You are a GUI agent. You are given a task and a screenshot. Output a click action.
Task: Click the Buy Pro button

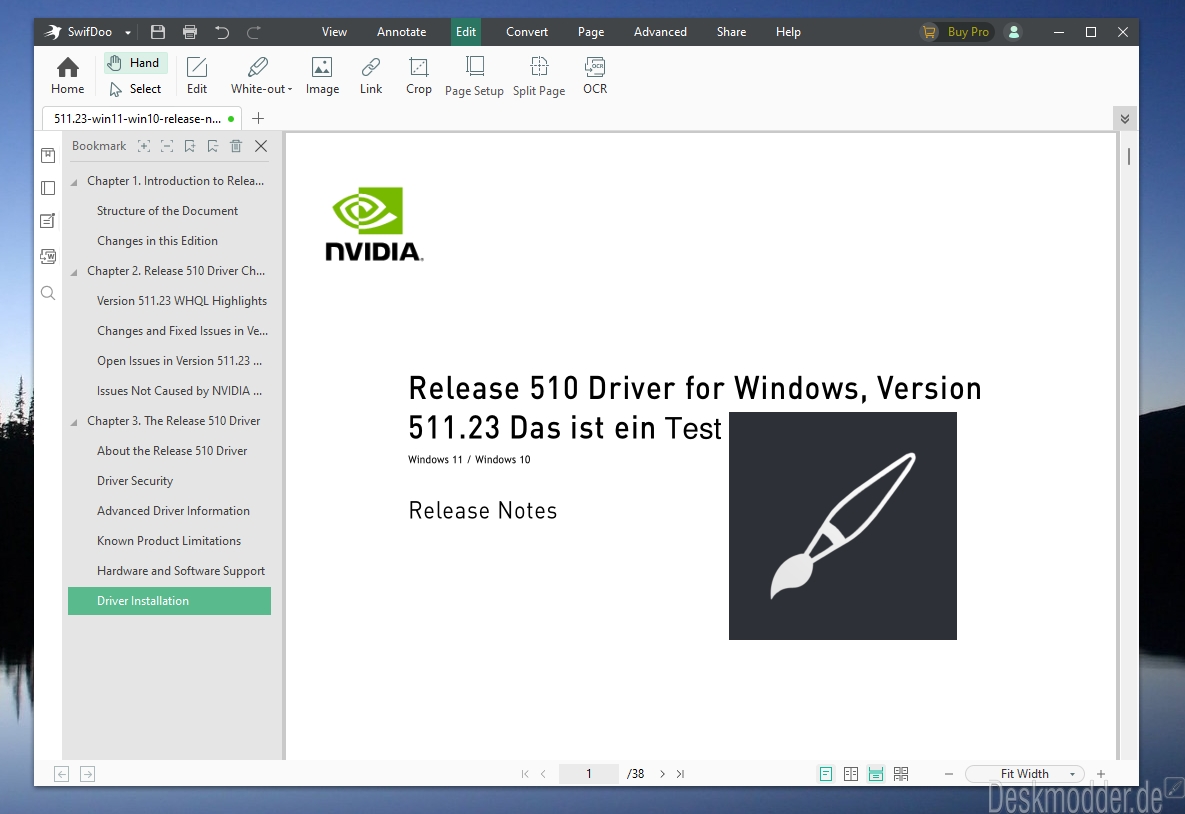pyautogui.click(x=956, y=32)
